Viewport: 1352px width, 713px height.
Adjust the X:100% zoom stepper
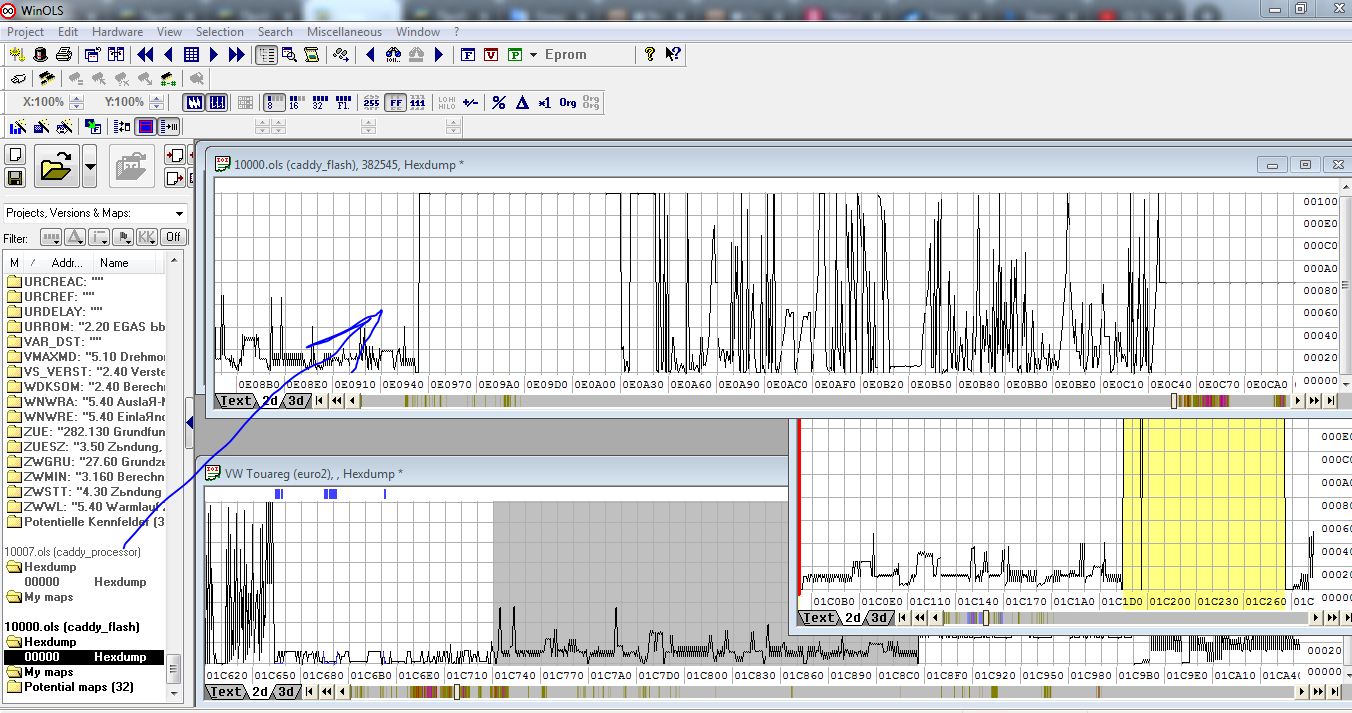77,102
